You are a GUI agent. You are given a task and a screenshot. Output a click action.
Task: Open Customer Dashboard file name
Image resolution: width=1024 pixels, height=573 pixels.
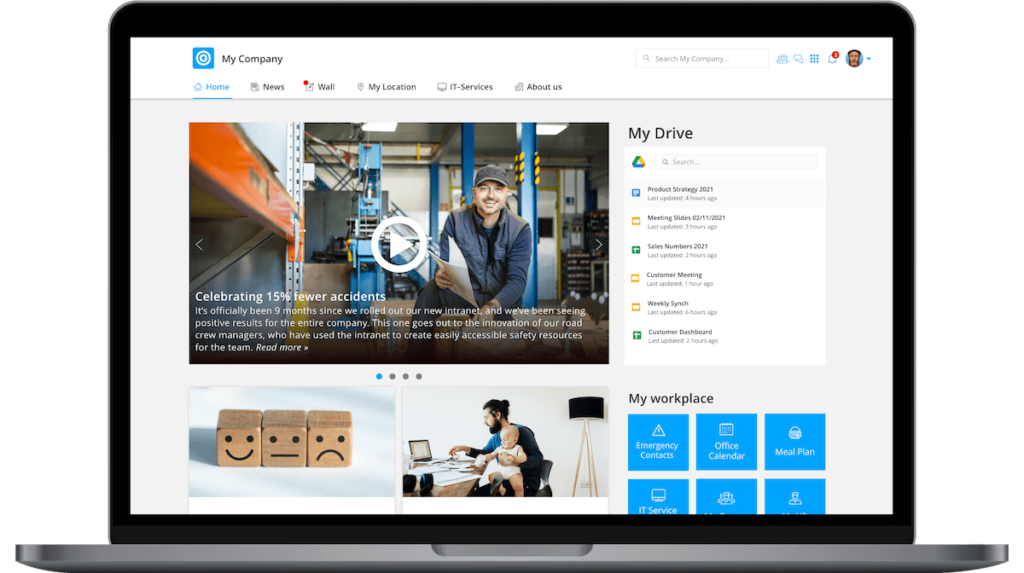680,332
